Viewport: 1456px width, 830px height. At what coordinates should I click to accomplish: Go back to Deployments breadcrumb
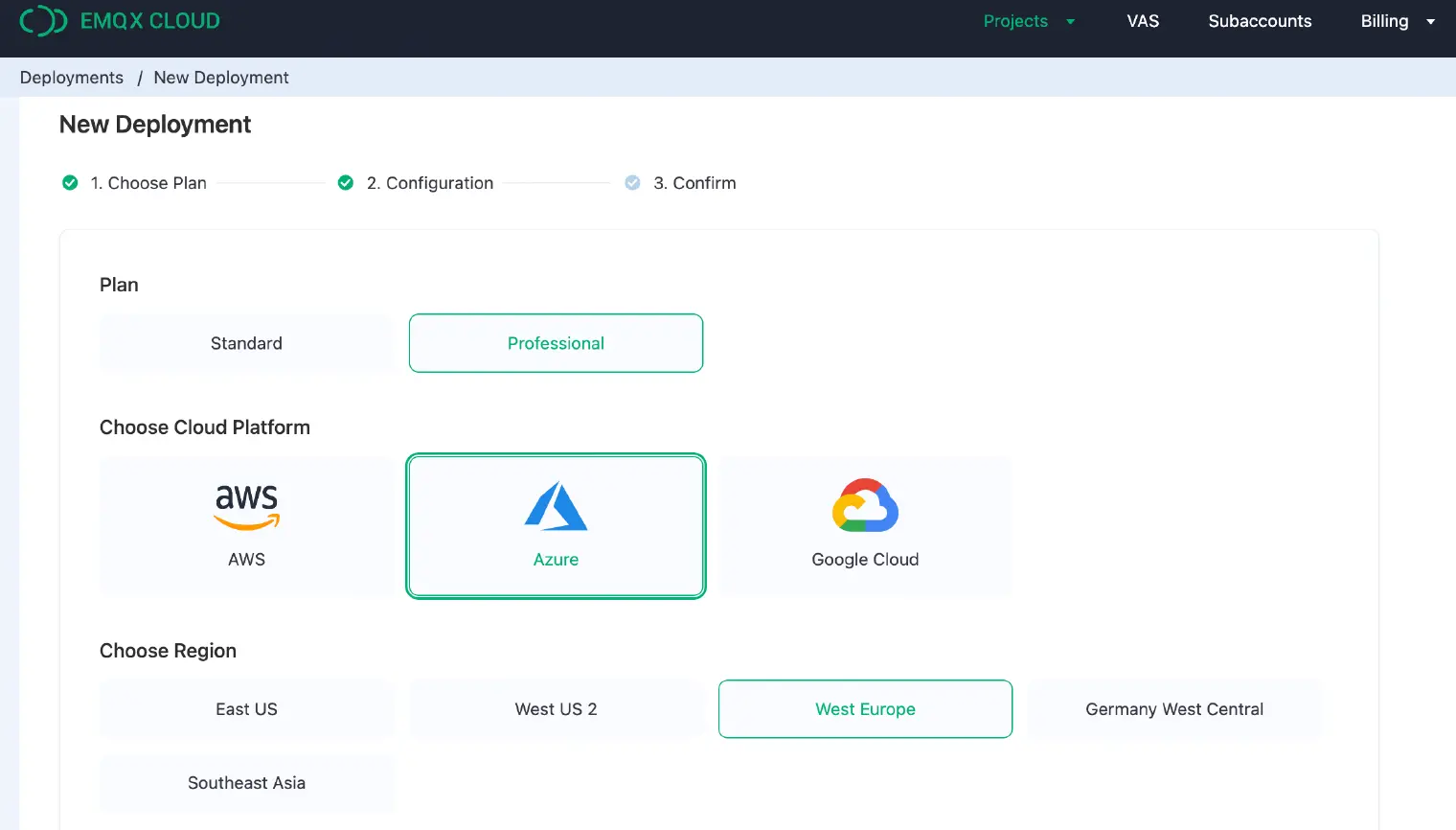pyautogui.click(x=72, y=78)
